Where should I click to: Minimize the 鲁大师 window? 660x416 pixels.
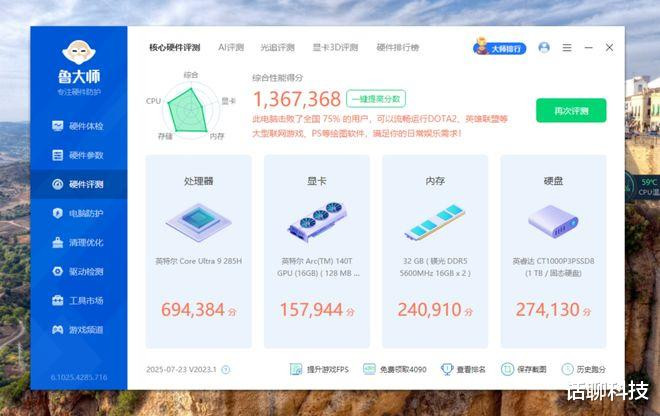588,48
